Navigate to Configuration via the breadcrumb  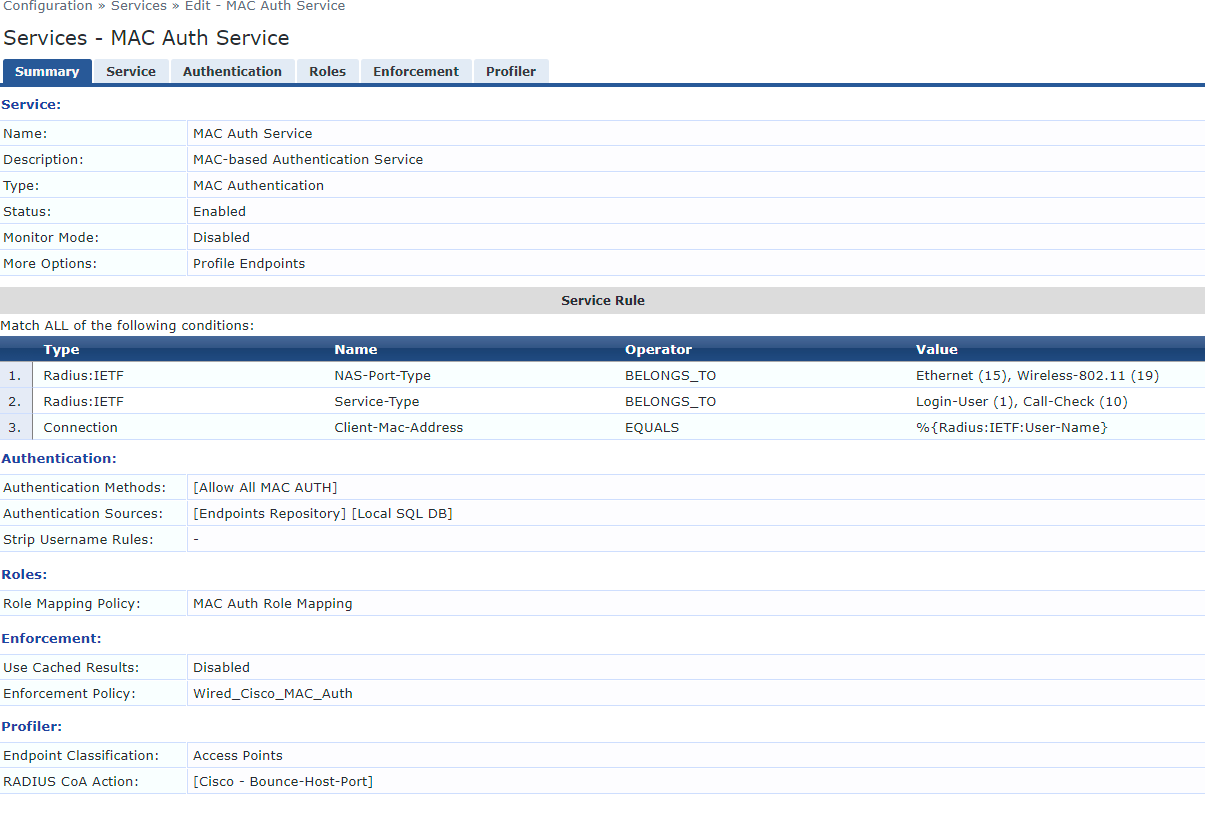point(48,6)
